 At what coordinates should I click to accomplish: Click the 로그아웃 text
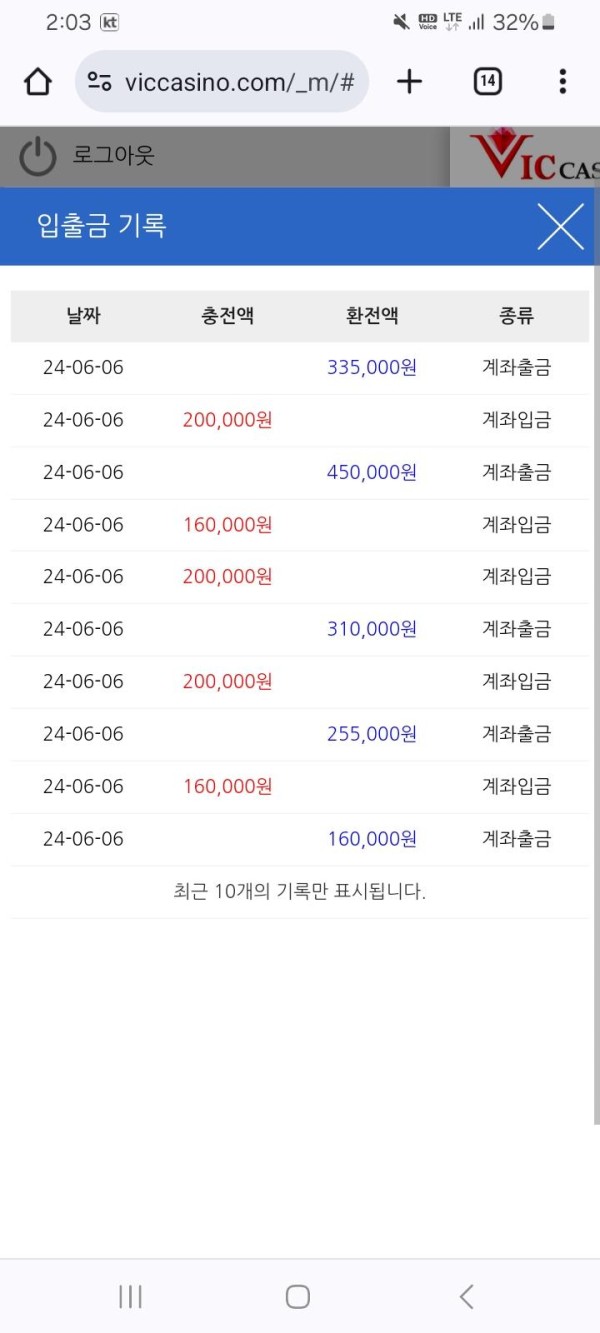(114, 156)
